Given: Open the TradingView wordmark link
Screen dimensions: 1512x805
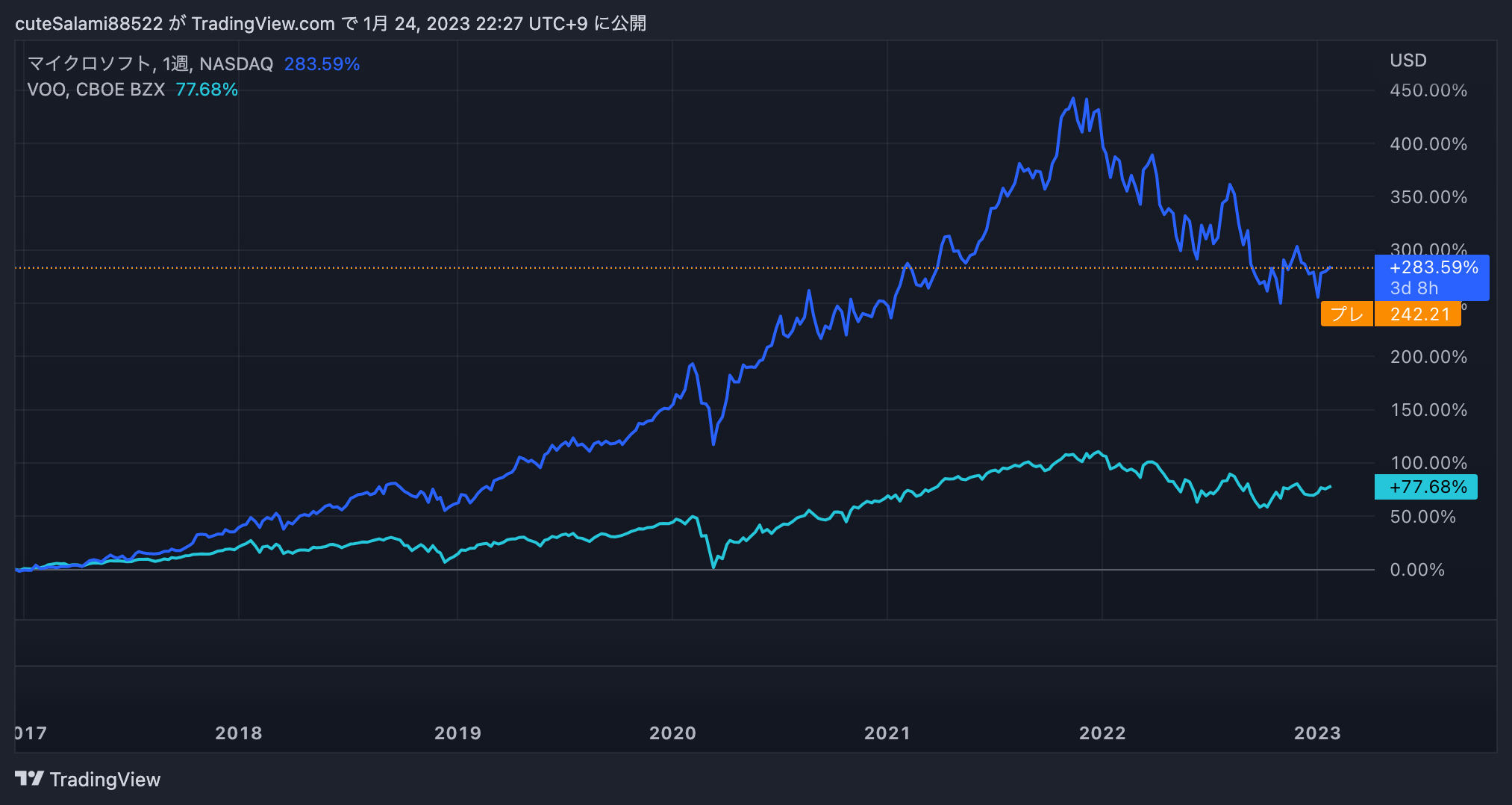Looking at the screenshot, I should 105,780.
